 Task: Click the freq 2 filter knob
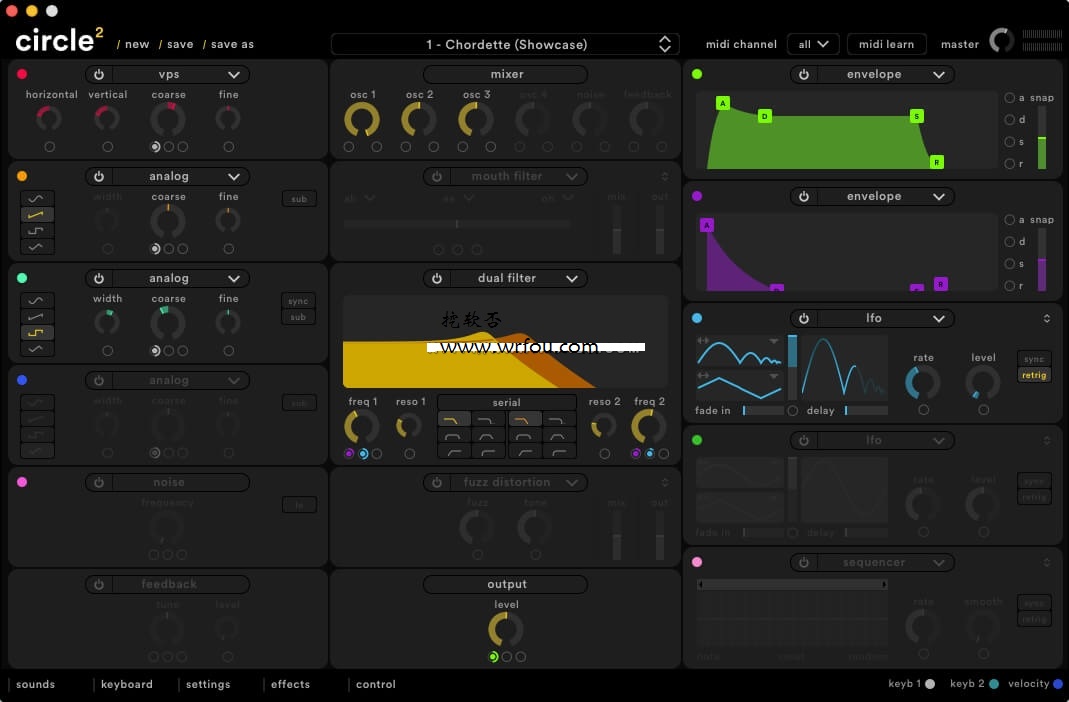649,427
